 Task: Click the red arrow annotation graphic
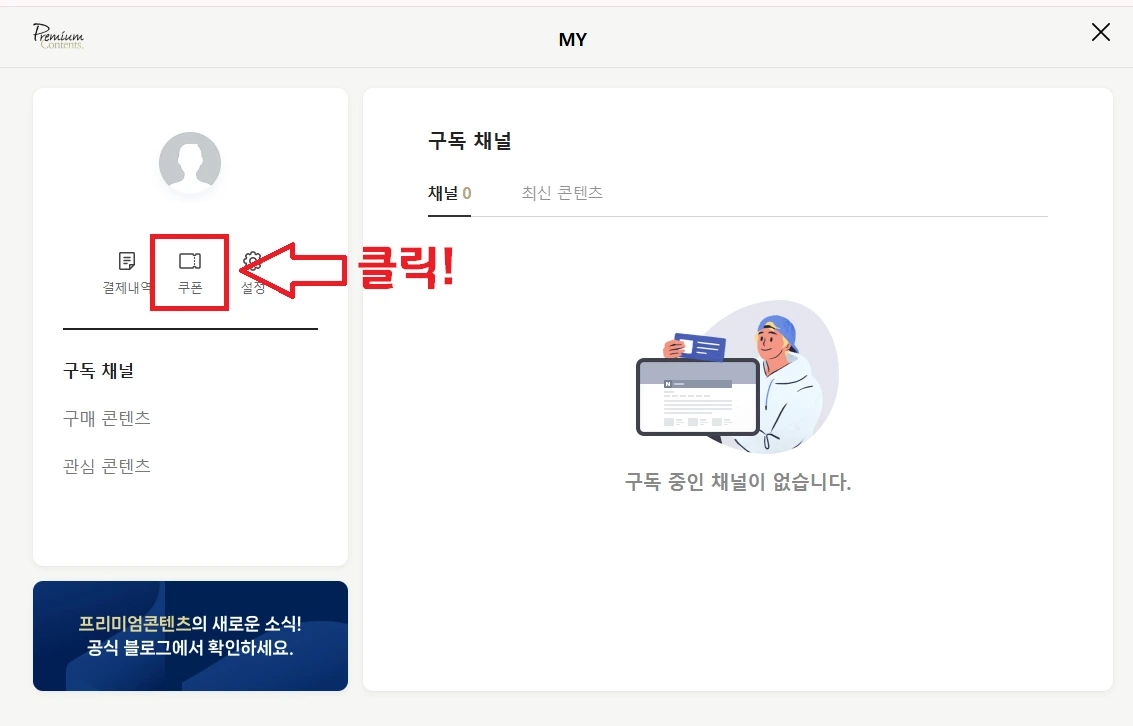[293, 270]
